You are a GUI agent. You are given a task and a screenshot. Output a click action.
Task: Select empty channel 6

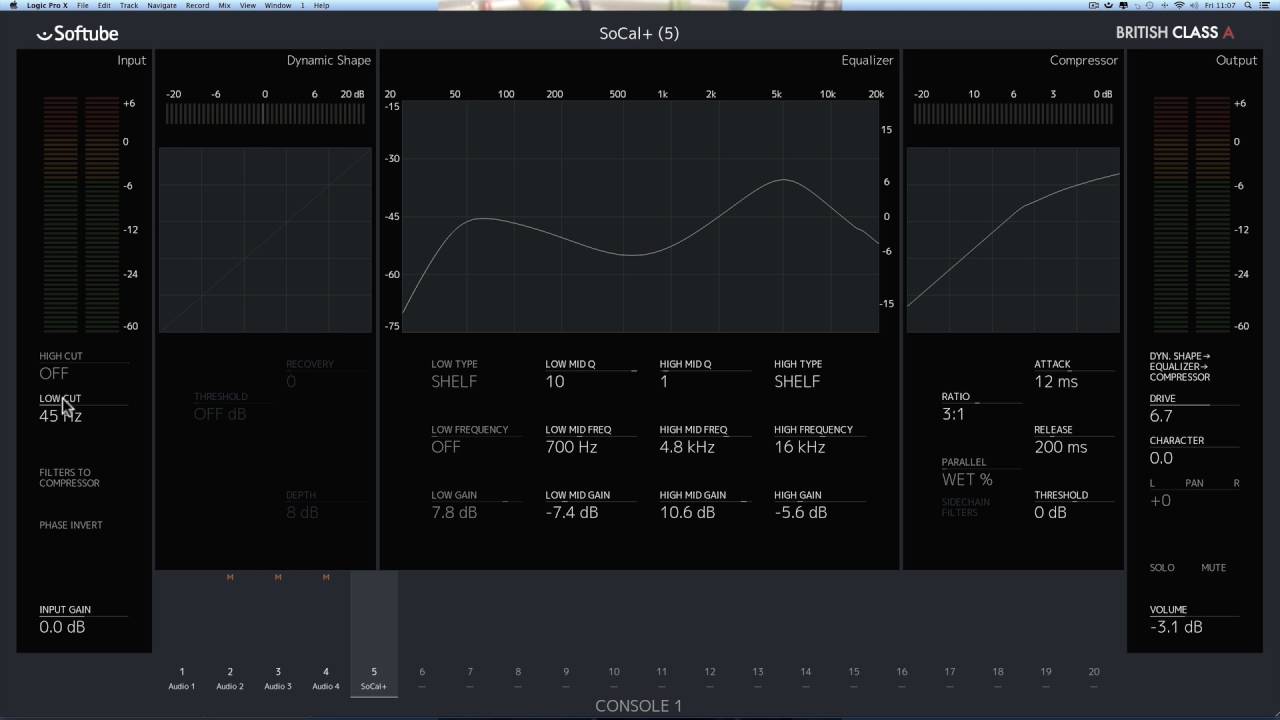point(422,678)
